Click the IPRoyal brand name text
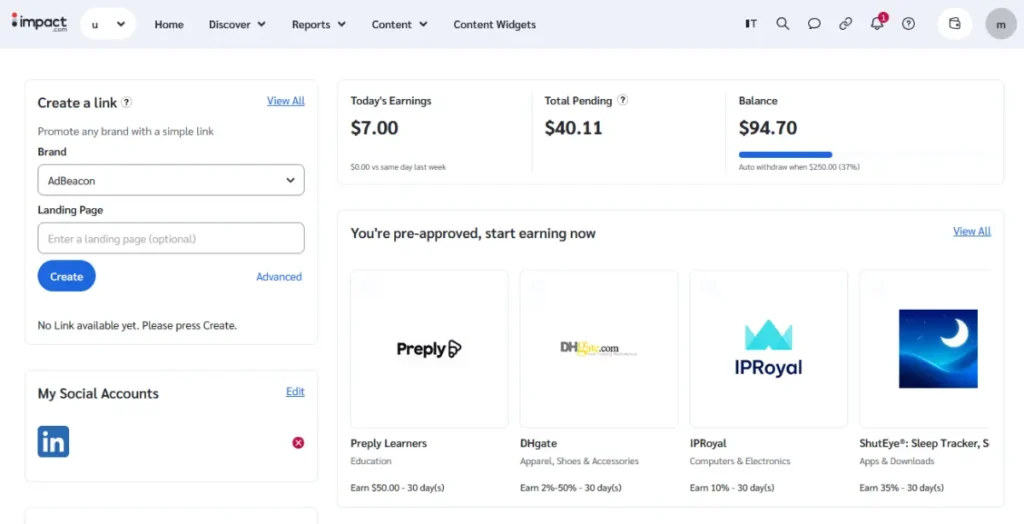The width and height of the screenshot is (1024, 524). click(708, 443)
